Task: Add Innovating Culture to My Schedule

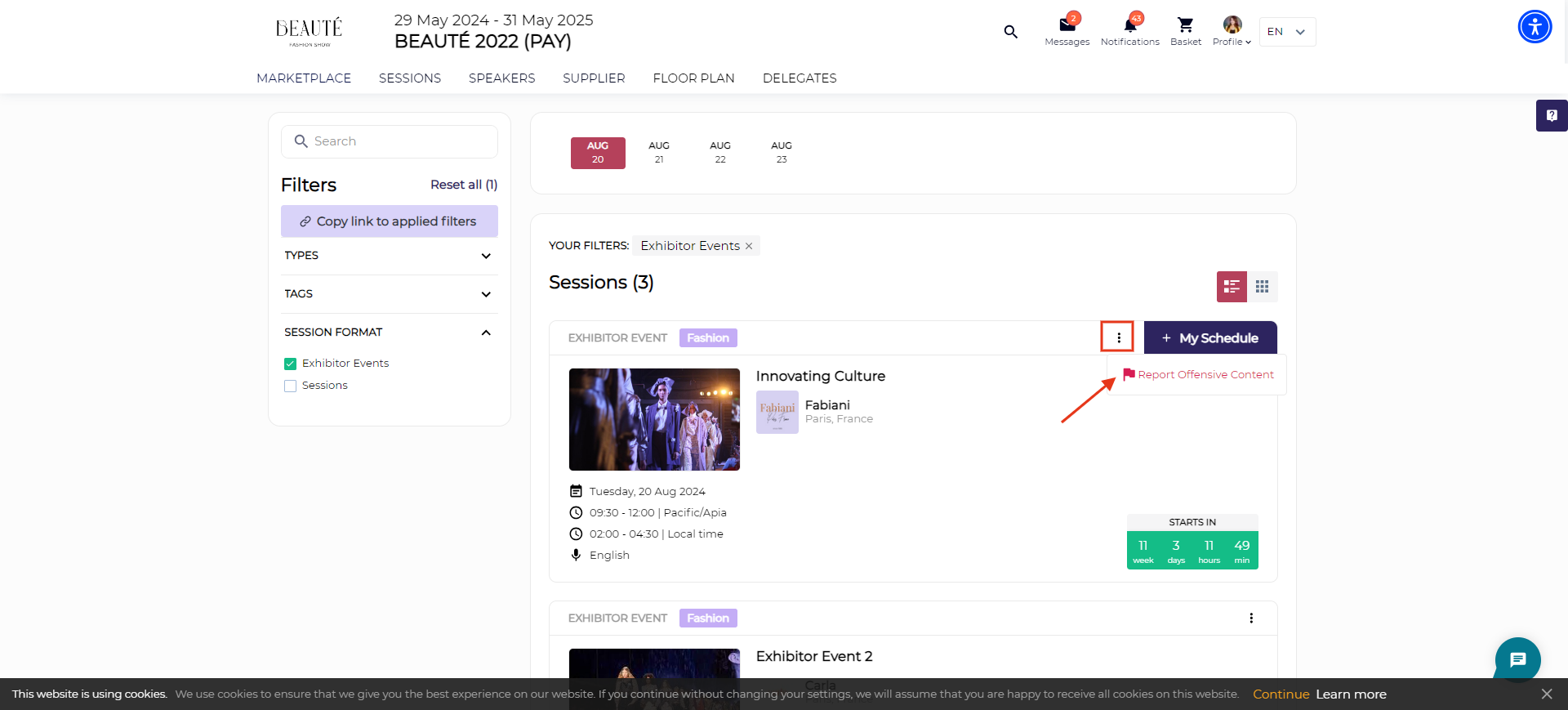Action: pos(1210,337)
